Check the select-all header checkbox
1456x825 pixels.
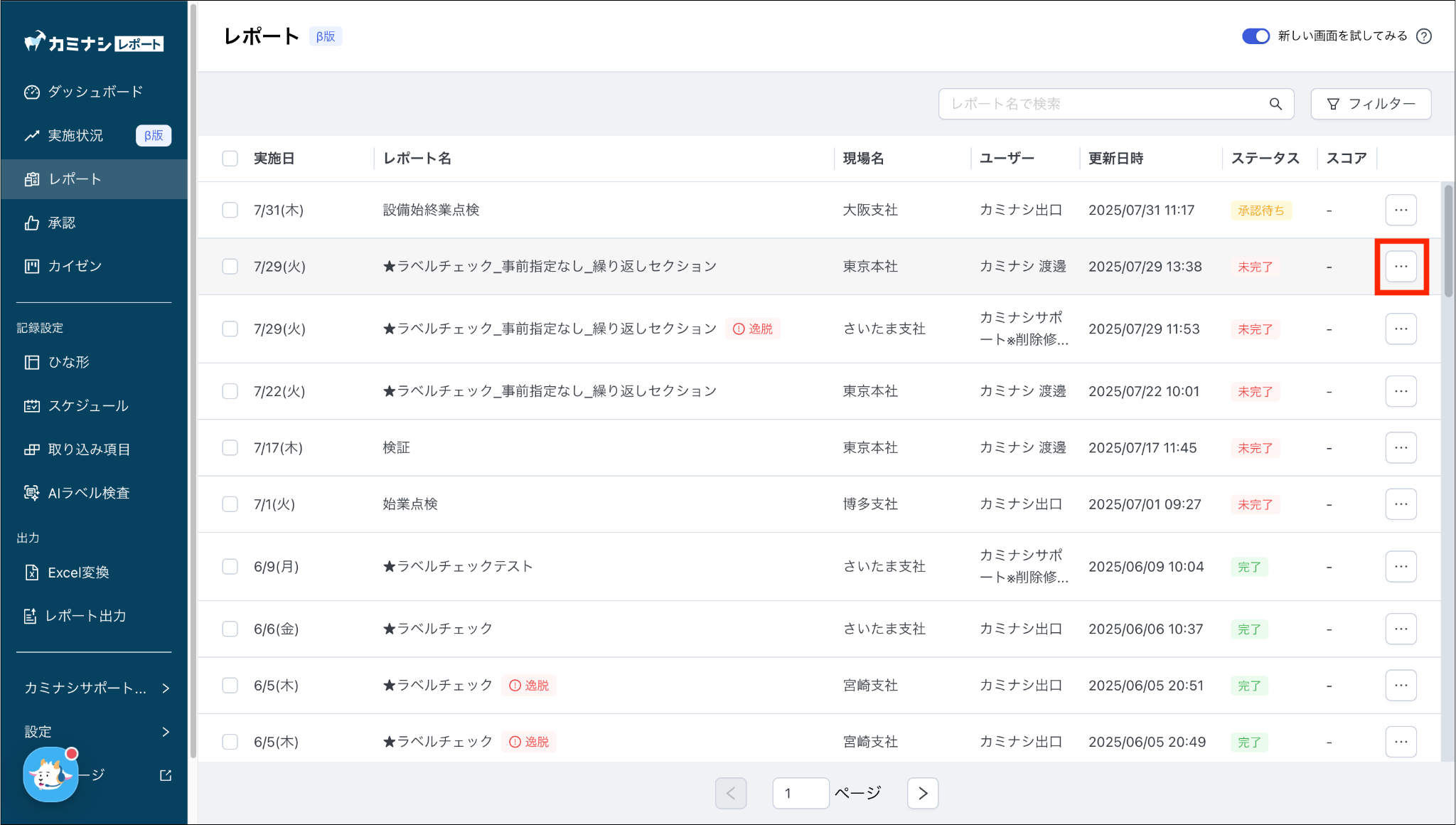tap(230, 159)
